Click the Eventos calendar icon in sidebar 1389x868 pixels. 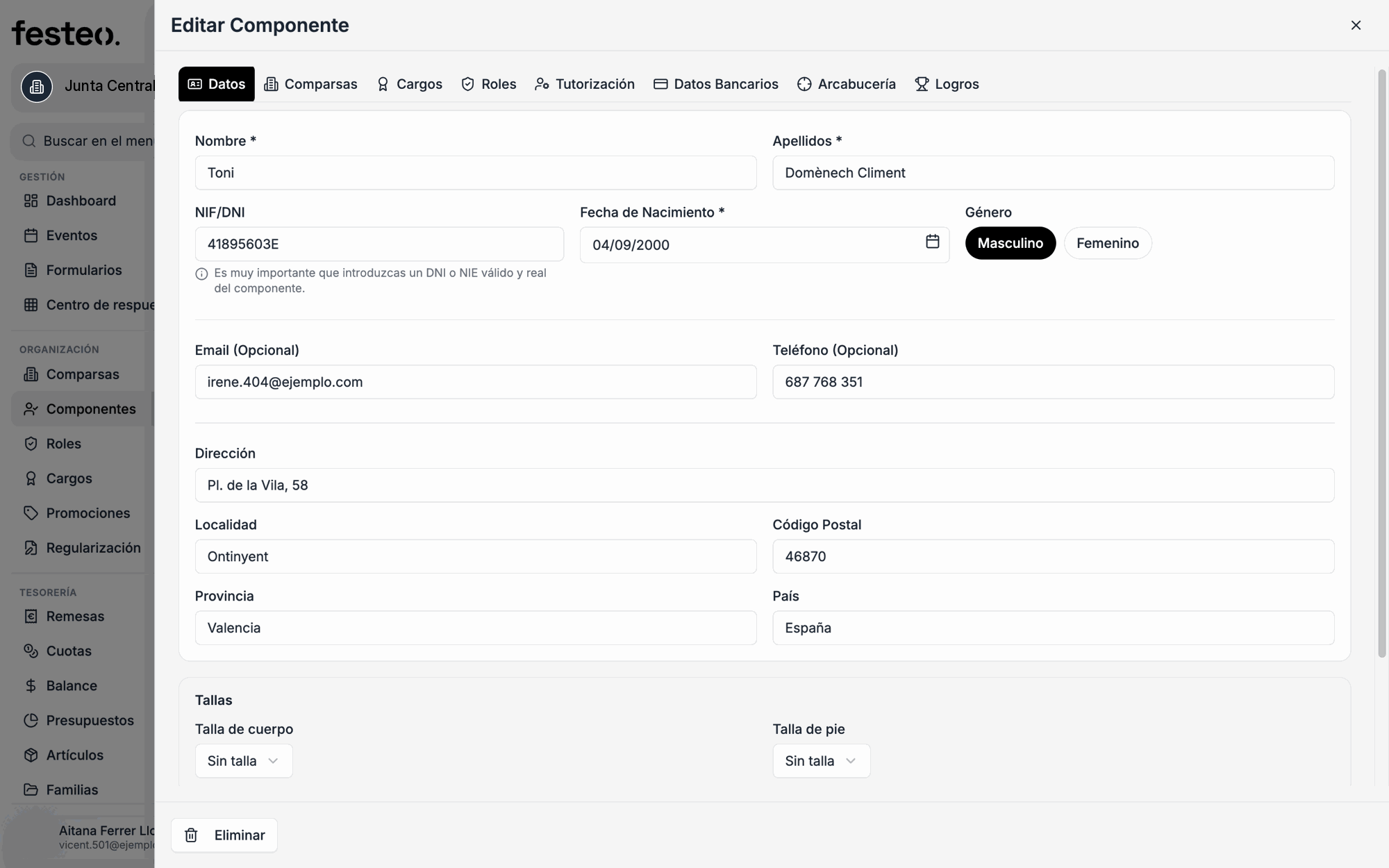click(x=31, y=235)
